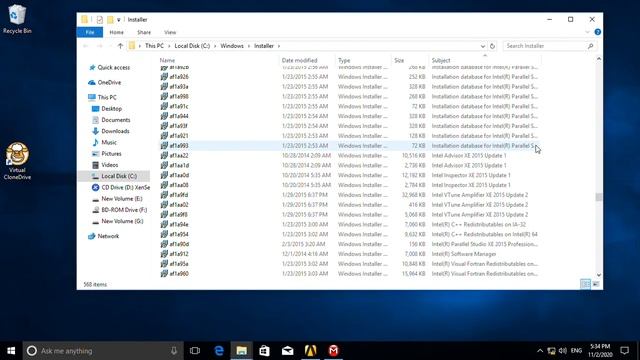Viewport: 640px width, 360px height.
Task: Switch to the Home ribbon tab
Action: [116, 32]
